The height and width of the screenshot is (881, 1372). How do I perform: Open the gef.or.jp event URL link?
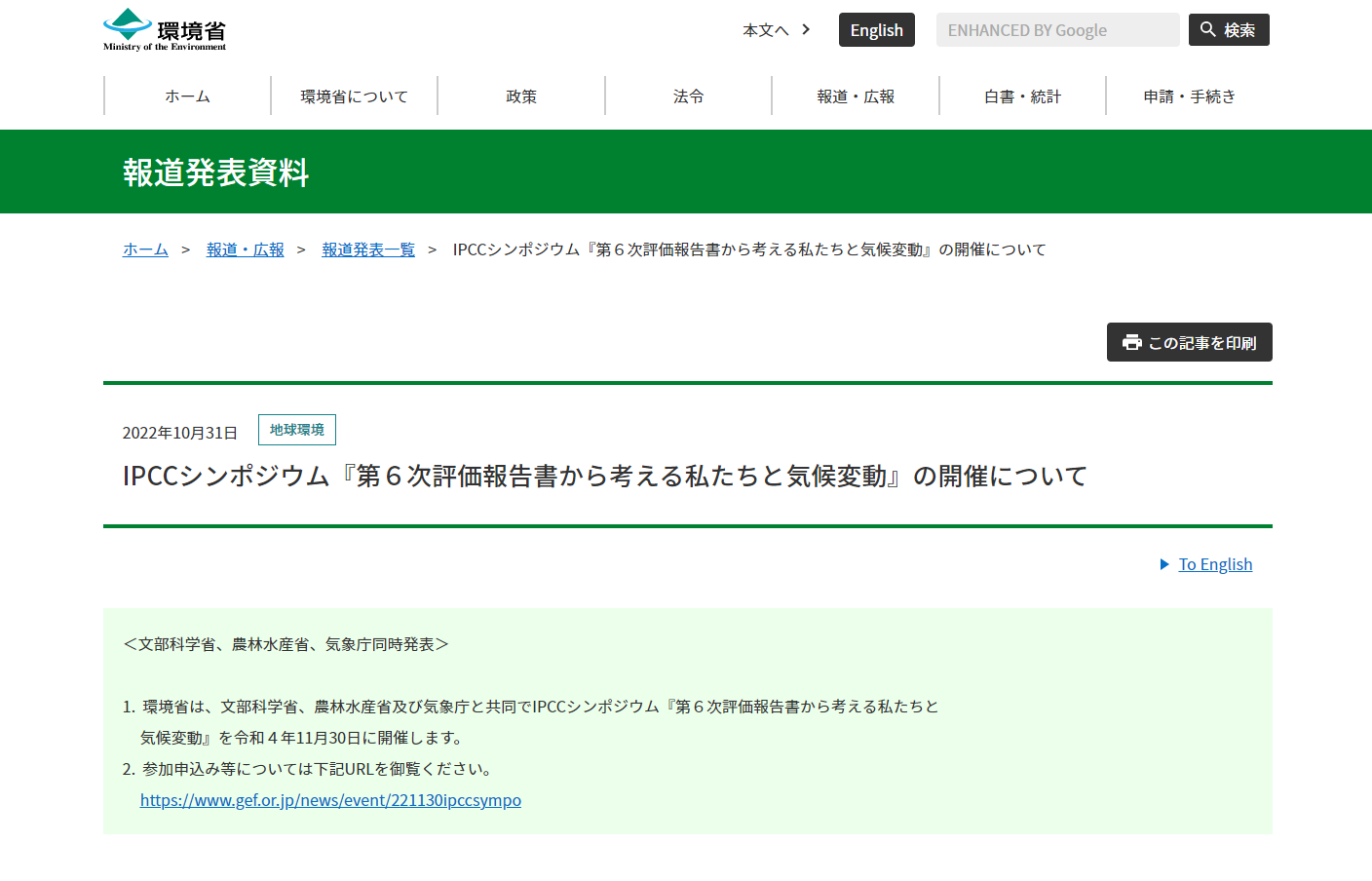[330, 800]
